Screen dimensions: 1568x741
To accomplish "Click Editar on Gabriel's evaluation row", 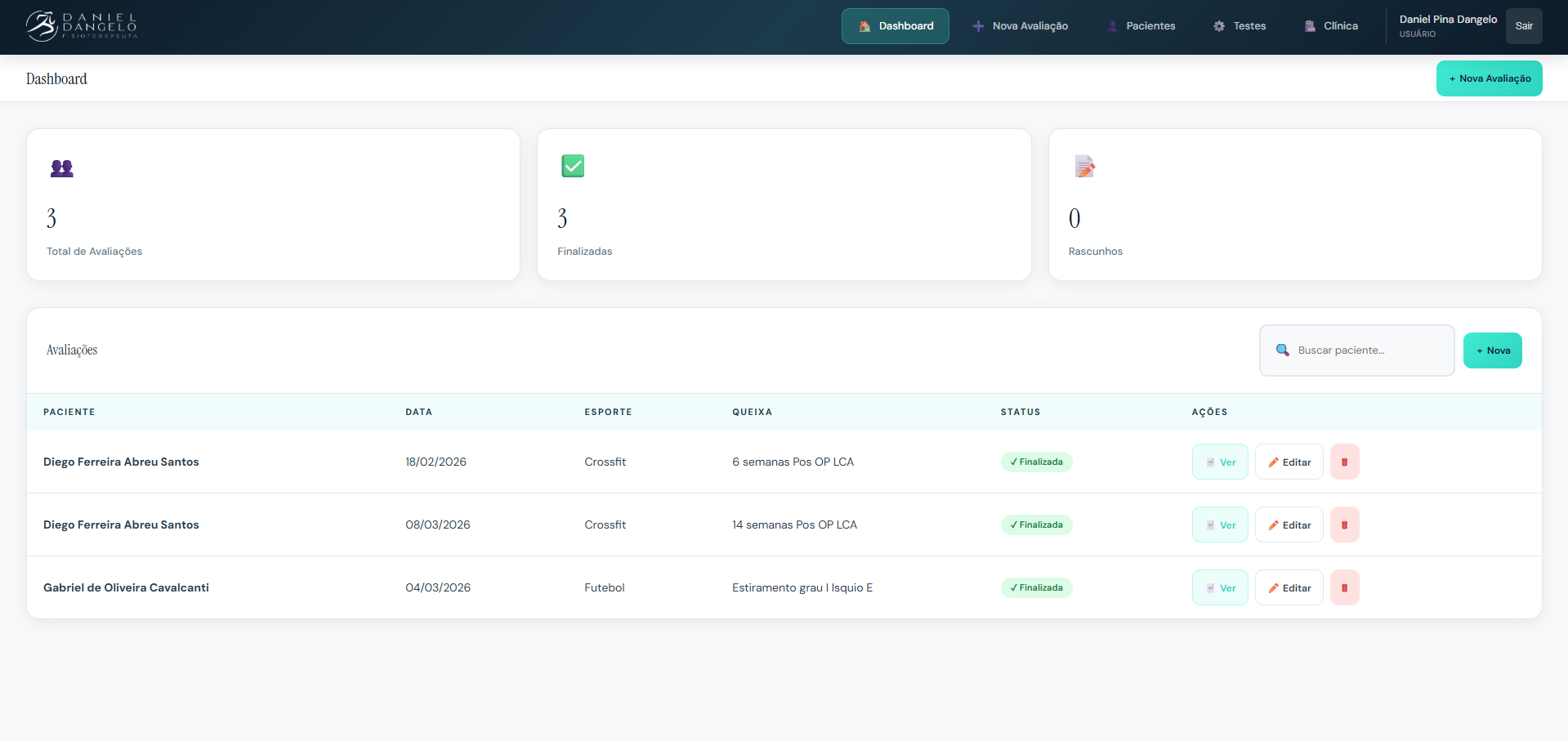I will pyautogui.click(x=1289, y=587).
